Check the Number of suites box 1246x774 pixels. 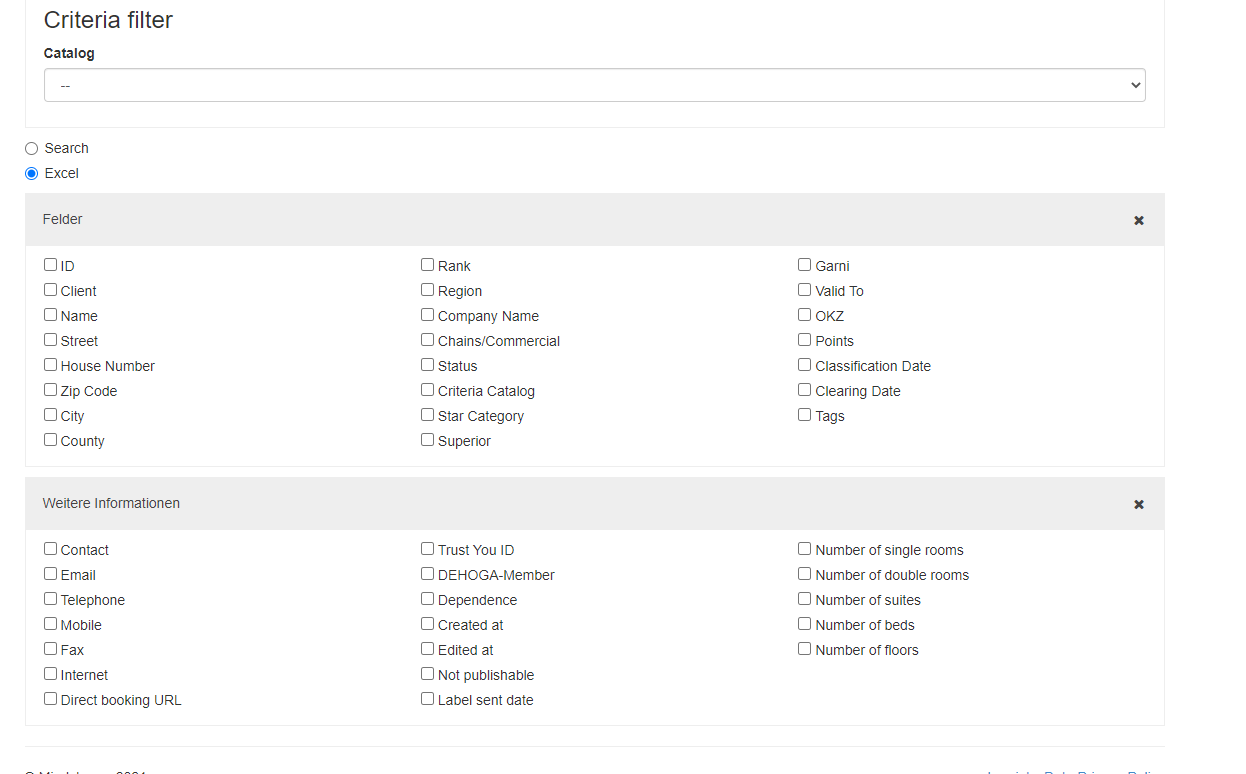coord(805,599)
